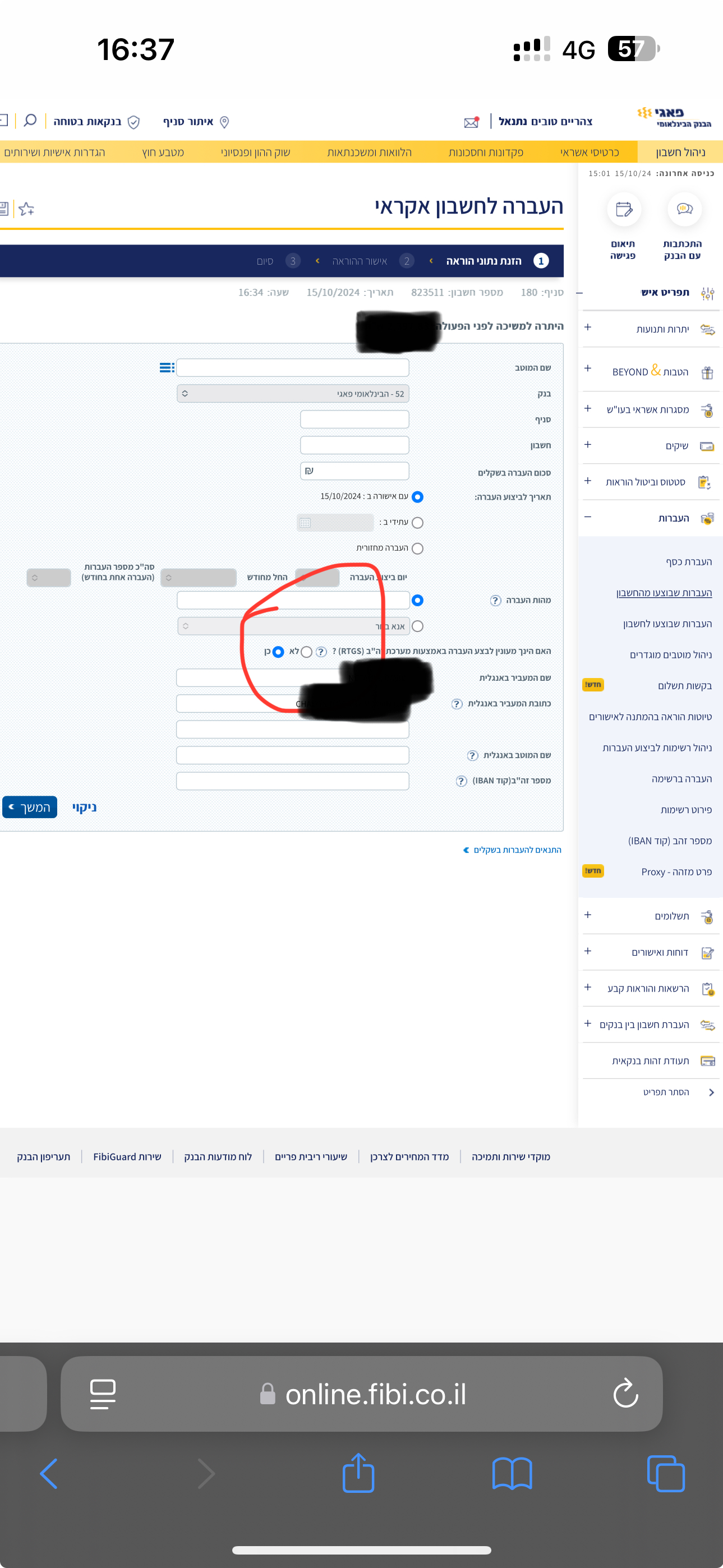Screen dimensions: 723x1568
Task: Click the transfer amount in shekels field
Action: coord(355,471)
